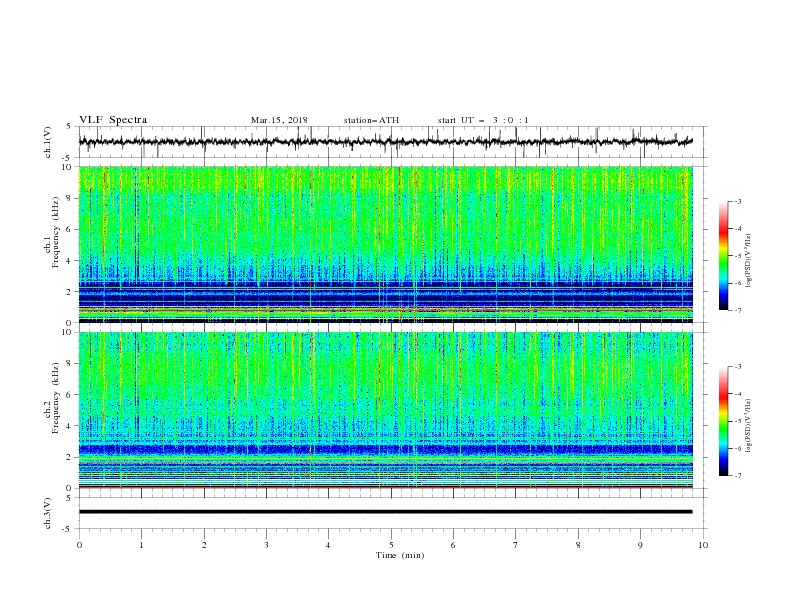
Task: Click the ch.1 voltage waveform trace
Action: click(385, 142)
